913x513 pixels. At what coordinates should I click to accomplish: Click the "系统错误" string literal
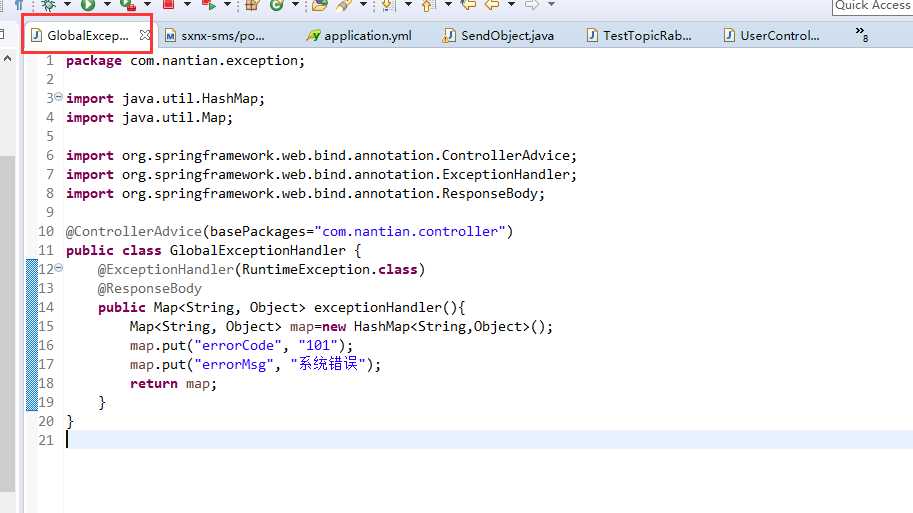pyautogui.click(x=328, y=365)
